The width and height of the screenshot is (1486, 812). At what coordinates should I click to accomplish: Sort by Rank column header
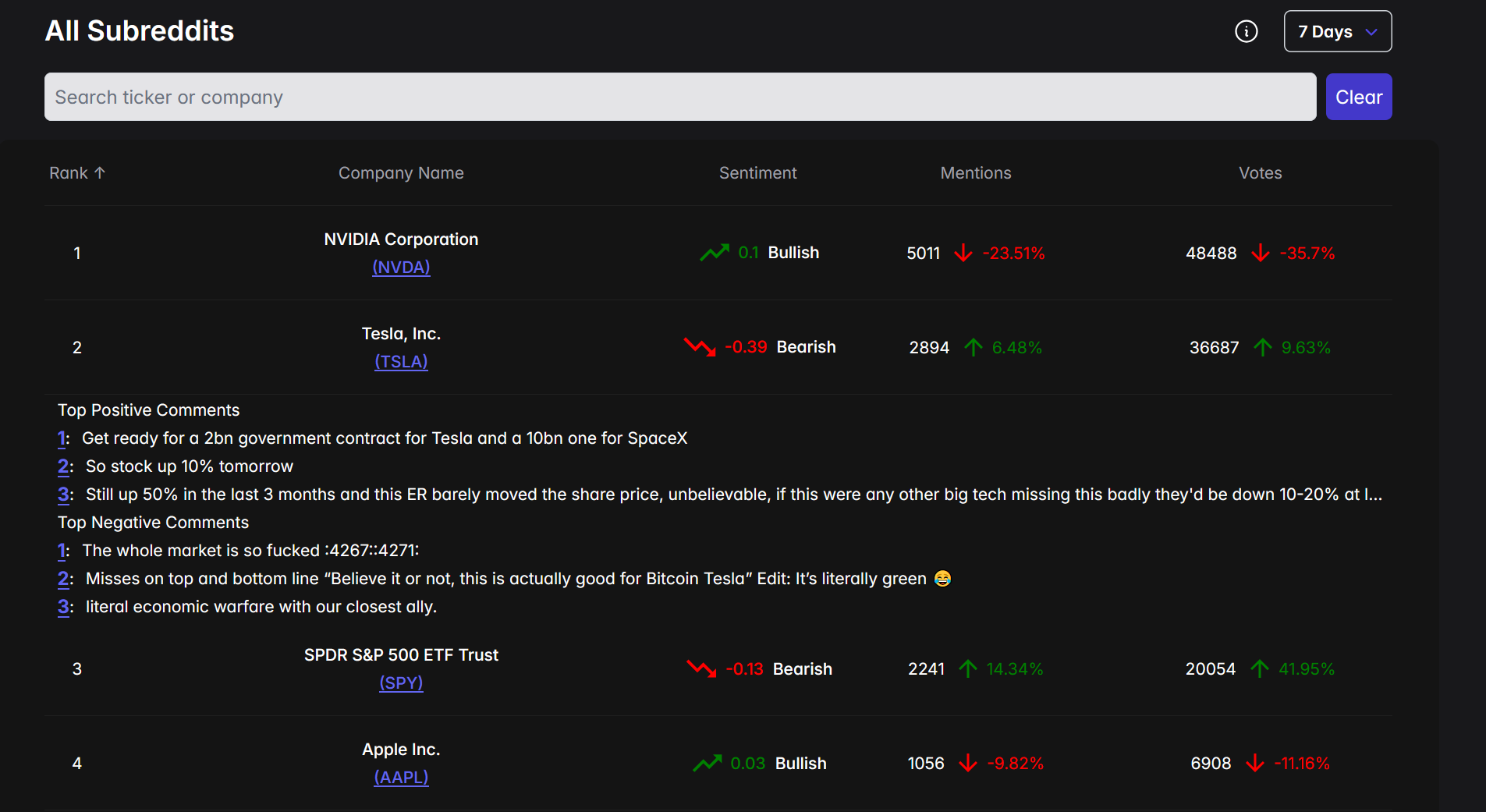[x=76, y=173]
